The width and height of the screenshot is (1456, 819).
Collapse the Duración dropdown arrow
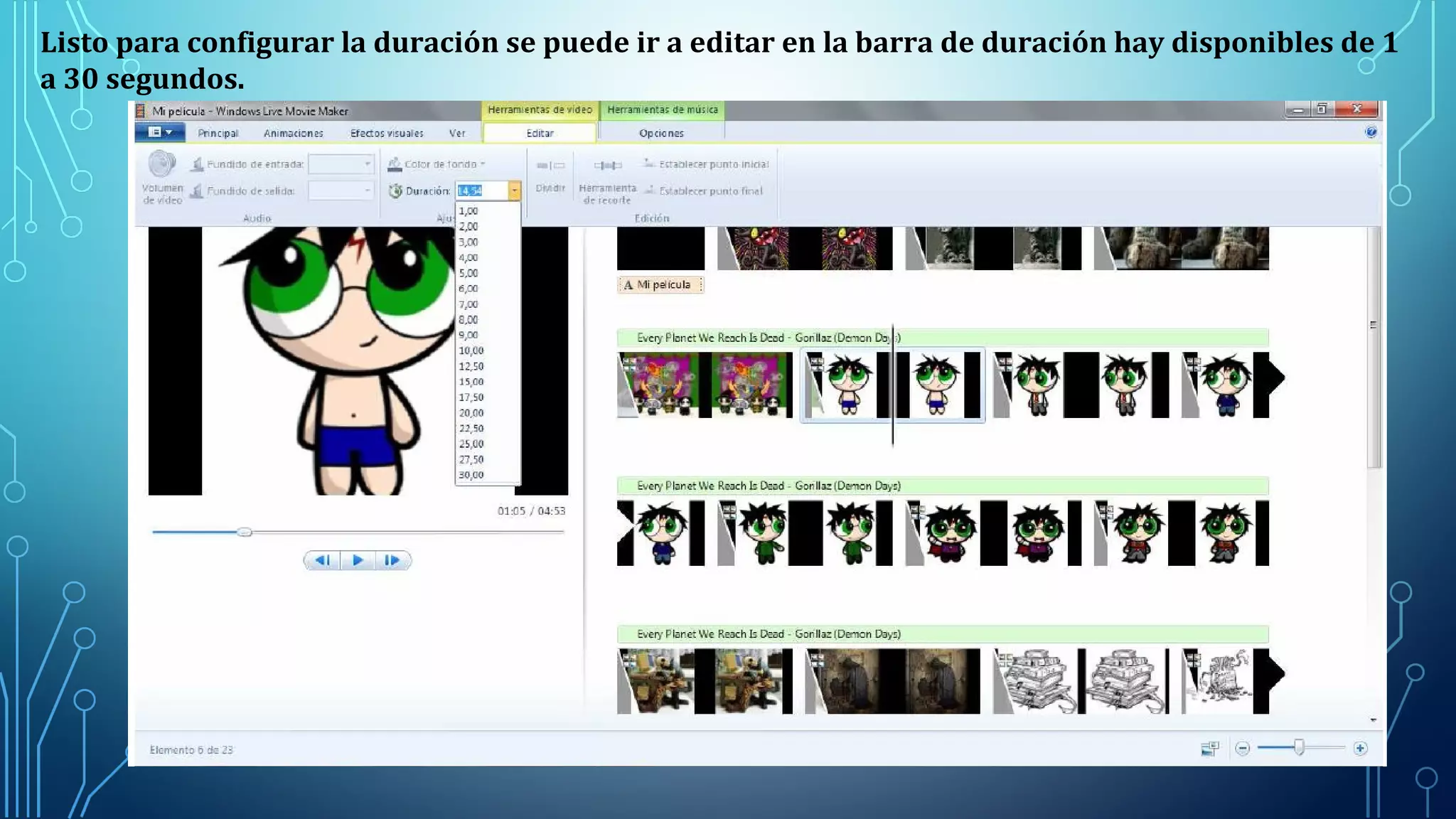514,191
